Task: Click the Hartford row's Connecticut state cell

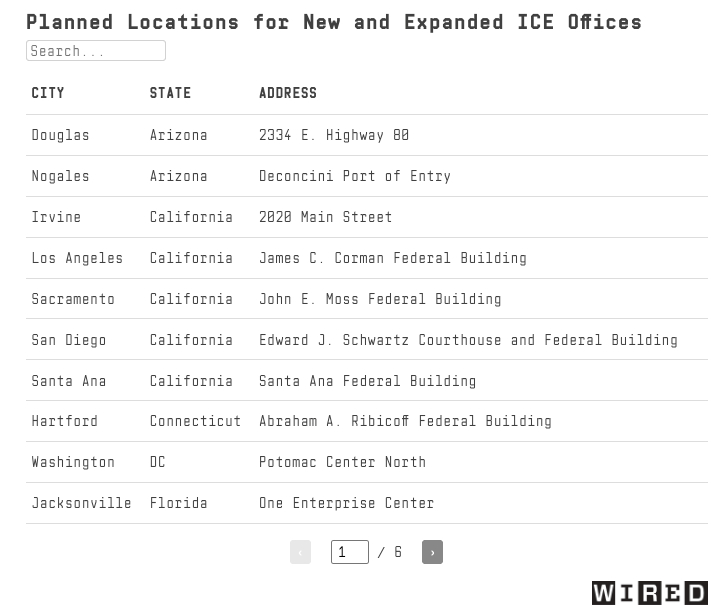Action: click(195, 422)
